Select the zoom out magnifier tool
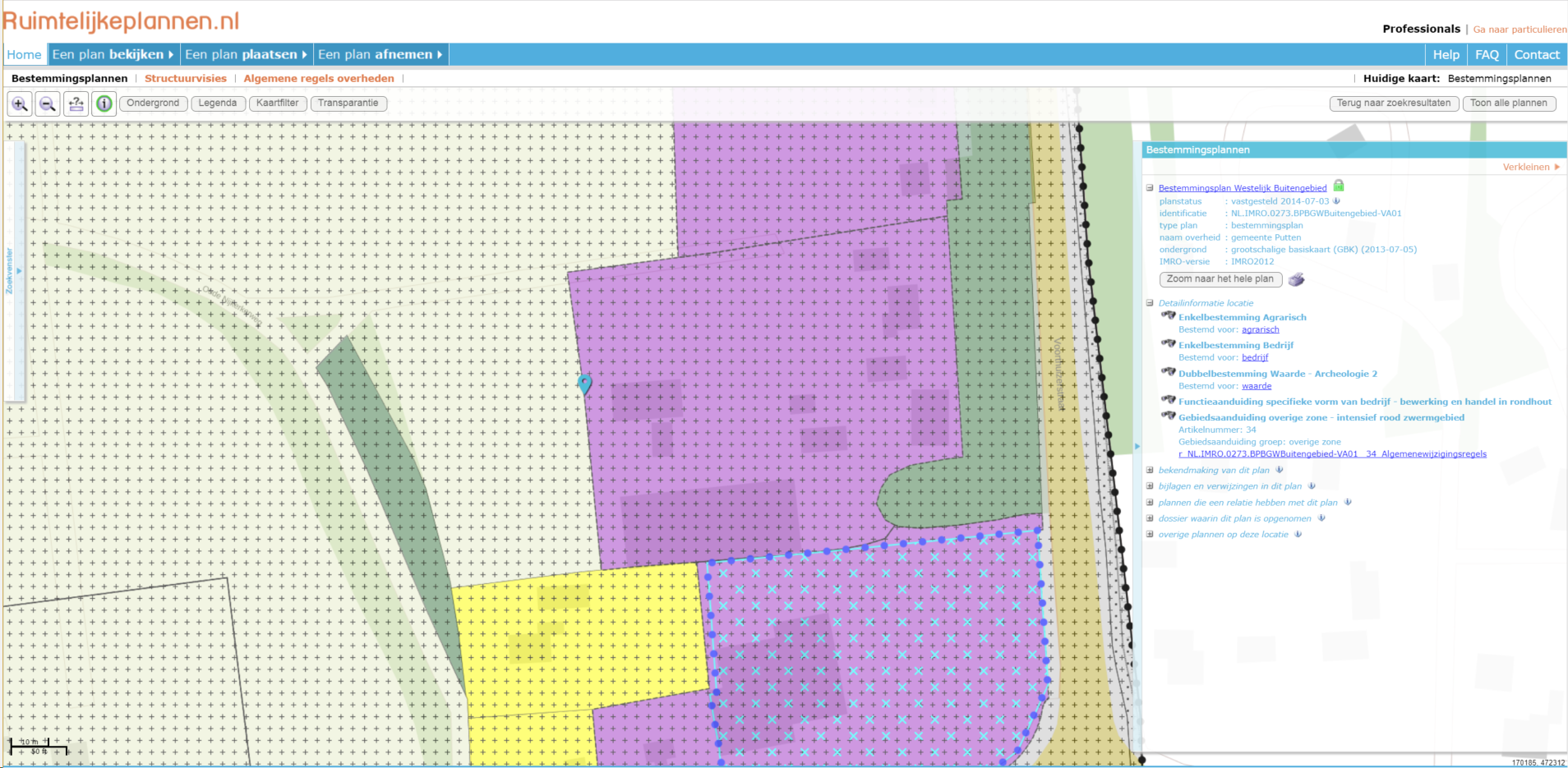Image resolution: width=1568 pixels, height=768 pixels. (x=48, y=103)
